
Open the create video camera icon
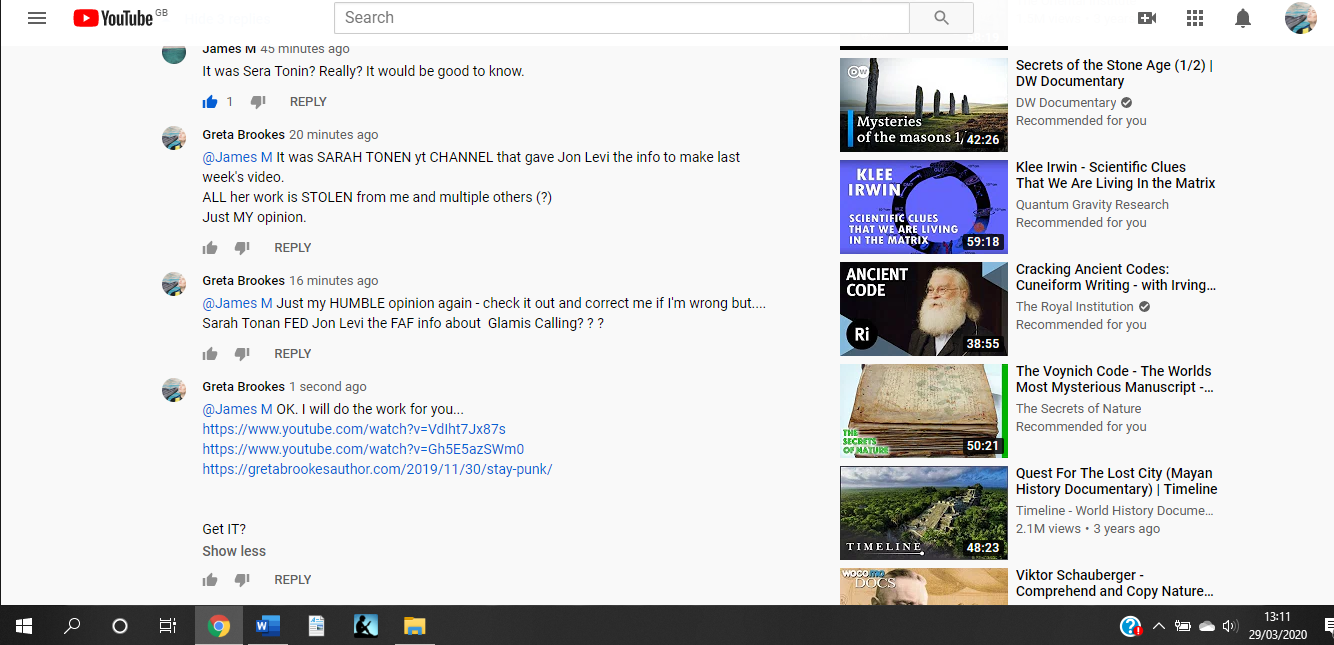(1147, 18)
